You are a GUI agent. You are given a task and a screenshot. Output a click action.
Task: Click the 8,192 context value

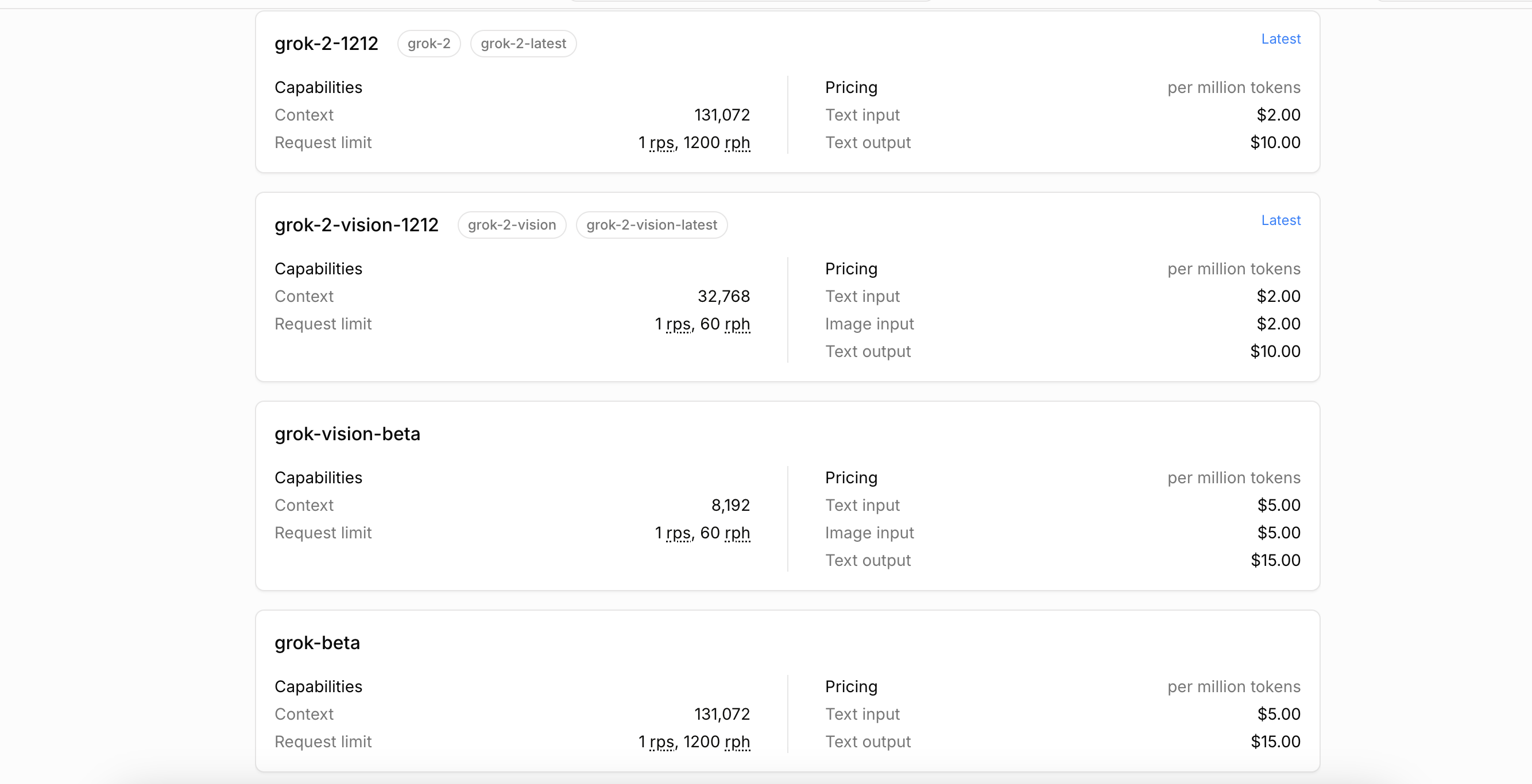click(730, 505)
